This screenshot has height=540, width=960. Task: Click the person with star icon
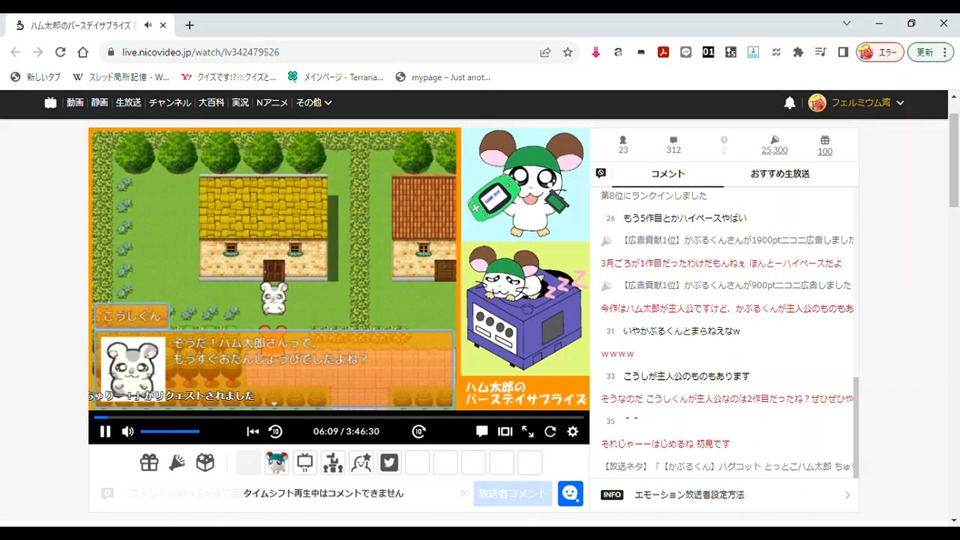pos(361,463)
